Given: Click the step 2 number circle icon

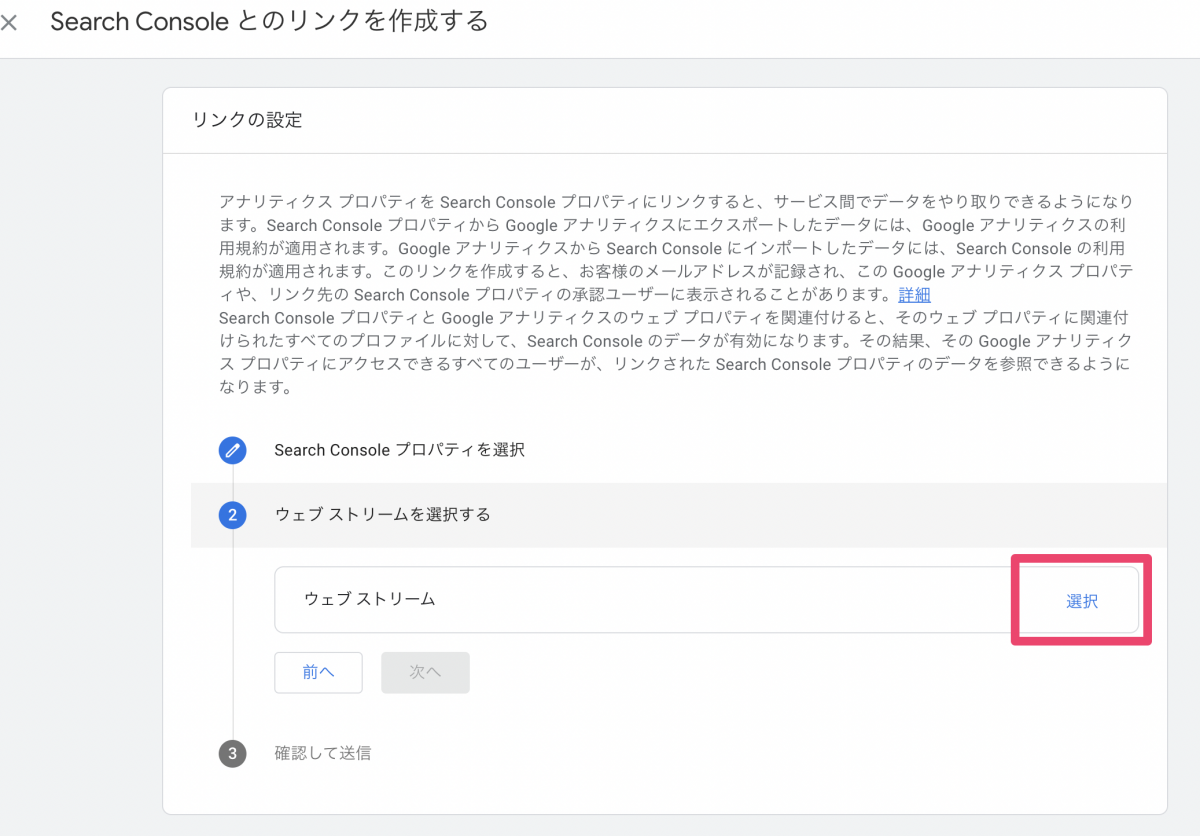Looking at the screenshot, I should pos(232,515).
